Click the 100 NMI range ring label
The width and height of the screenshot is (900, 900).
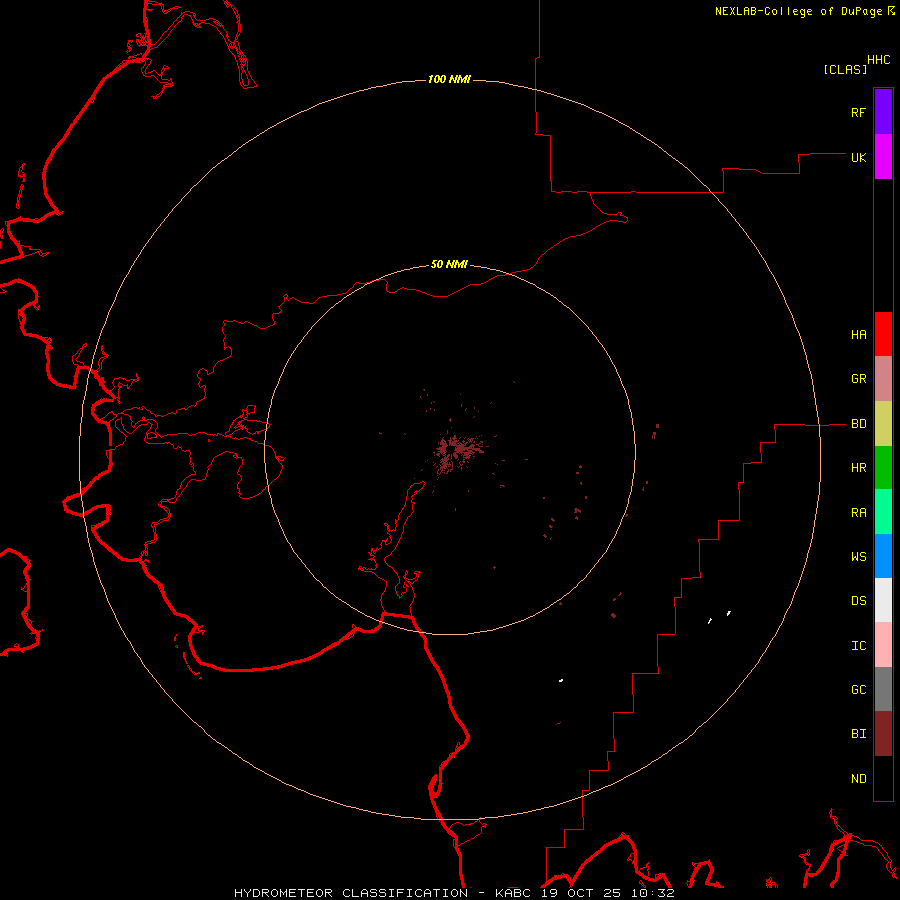[449, 79]
